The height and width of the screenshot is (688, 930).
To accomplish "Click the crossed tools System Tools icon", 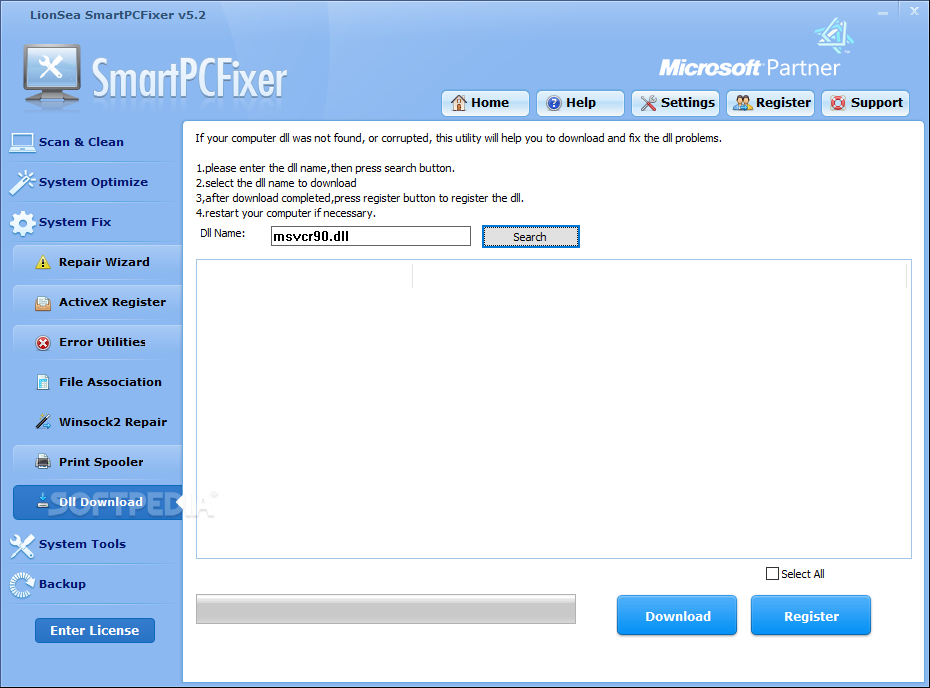I will click(23, 546).
